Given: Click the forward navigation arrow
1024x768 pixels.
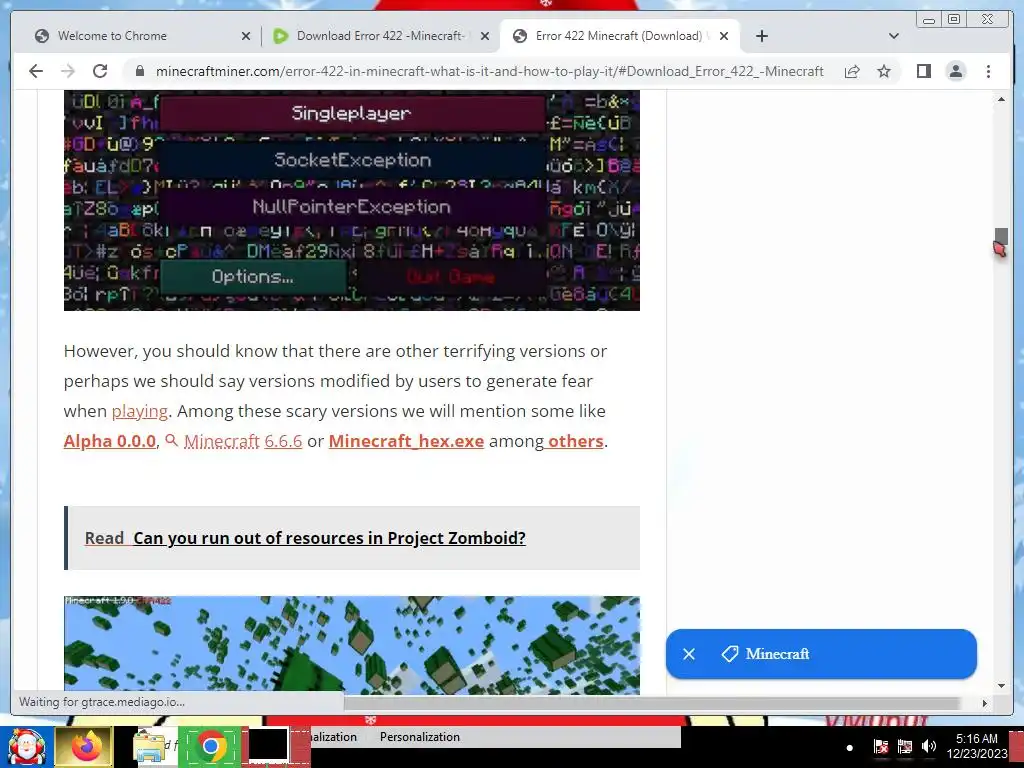Looking at the screenshot, I should [x=68, y=71].
